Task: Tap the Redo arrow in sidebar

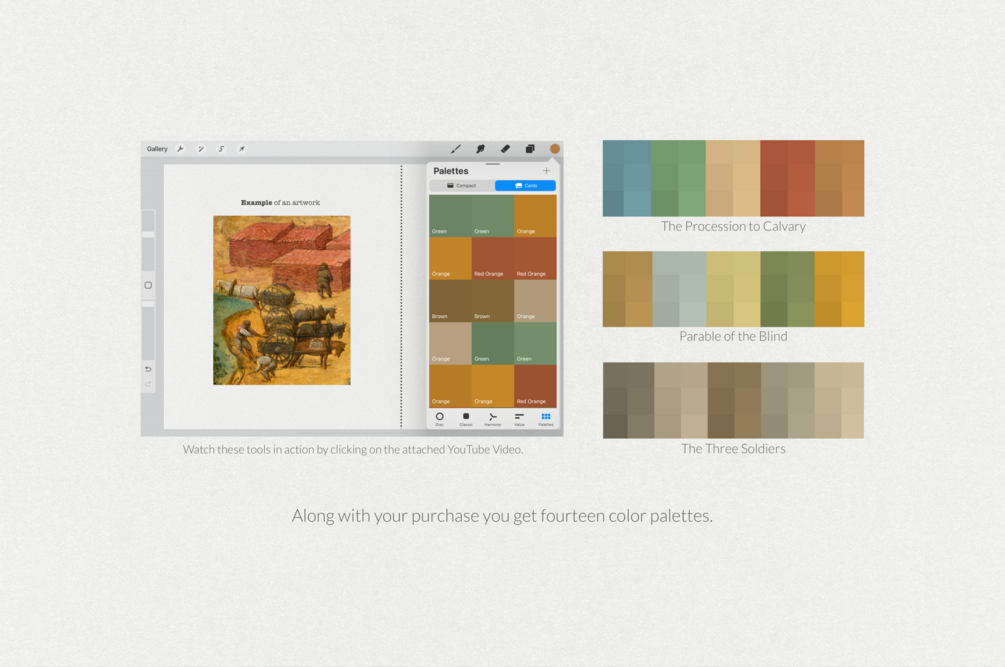Action: pos(148,384)
